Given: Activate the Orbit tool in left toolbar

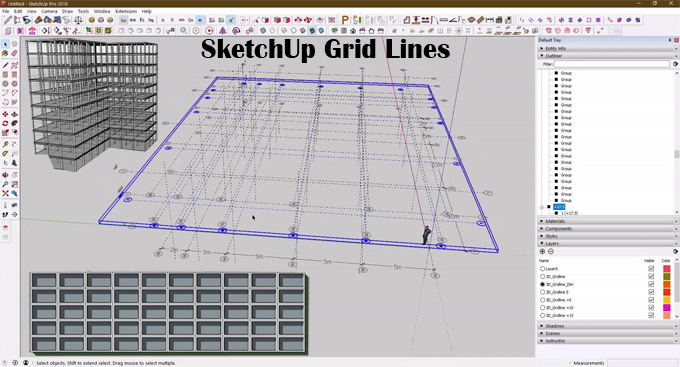Looking at the screenshot, I should point(5,175).
